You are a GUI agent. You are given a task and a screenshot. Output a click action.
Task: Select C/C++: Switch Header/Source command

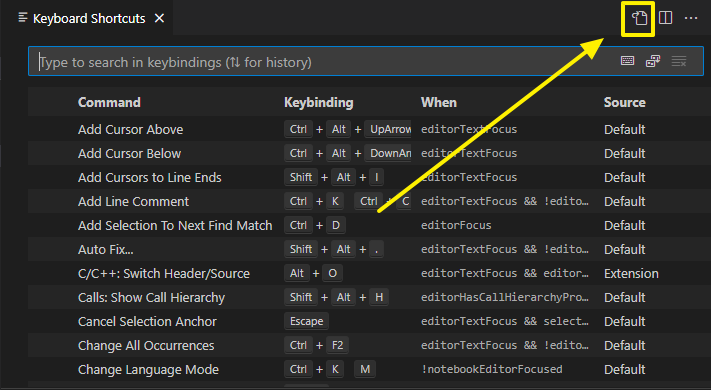coord(164,273)
